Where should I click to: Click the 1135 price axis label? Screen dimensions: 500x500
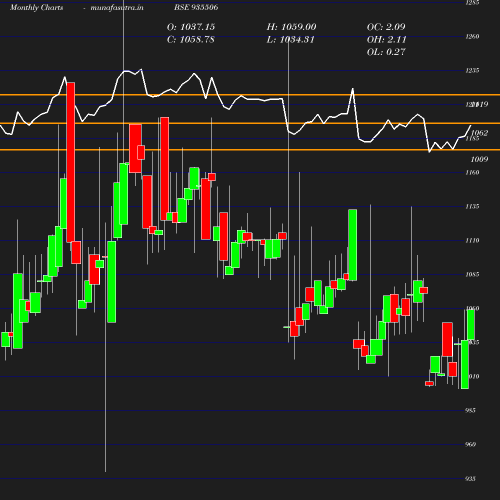click(x=472, y=207)
